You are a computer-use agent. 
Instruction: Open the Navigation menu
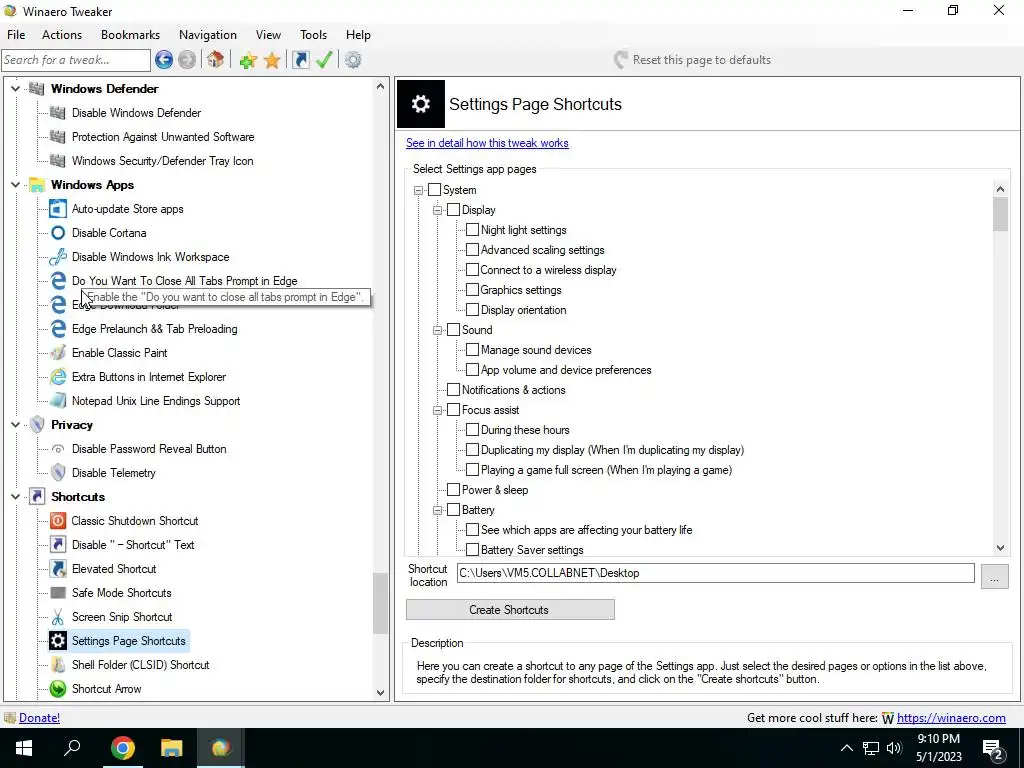coord(208,35)
